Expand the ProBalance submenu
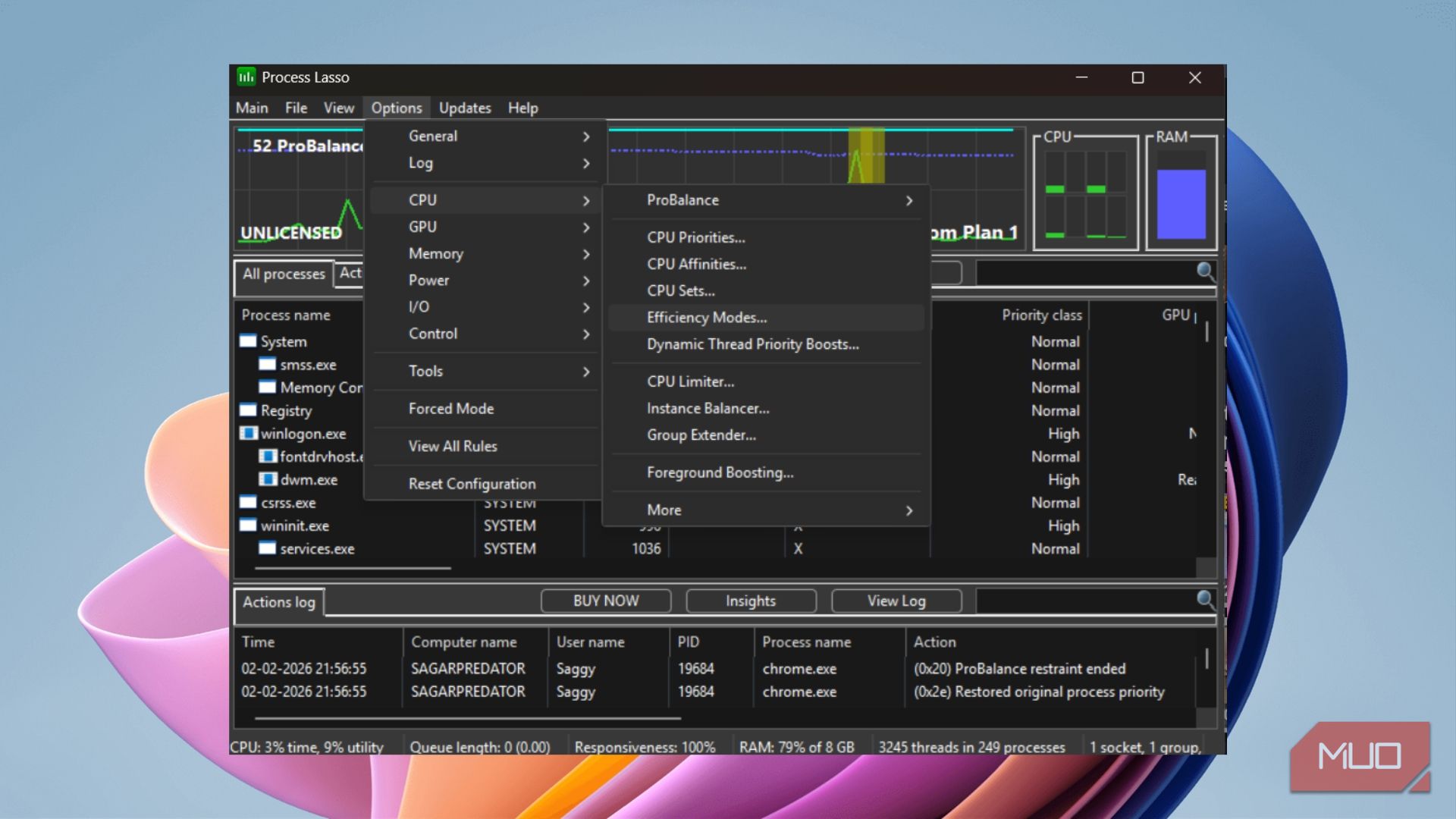Image resolution: width=1456 pixels, height=819 pixels. [x=767, y=200]
